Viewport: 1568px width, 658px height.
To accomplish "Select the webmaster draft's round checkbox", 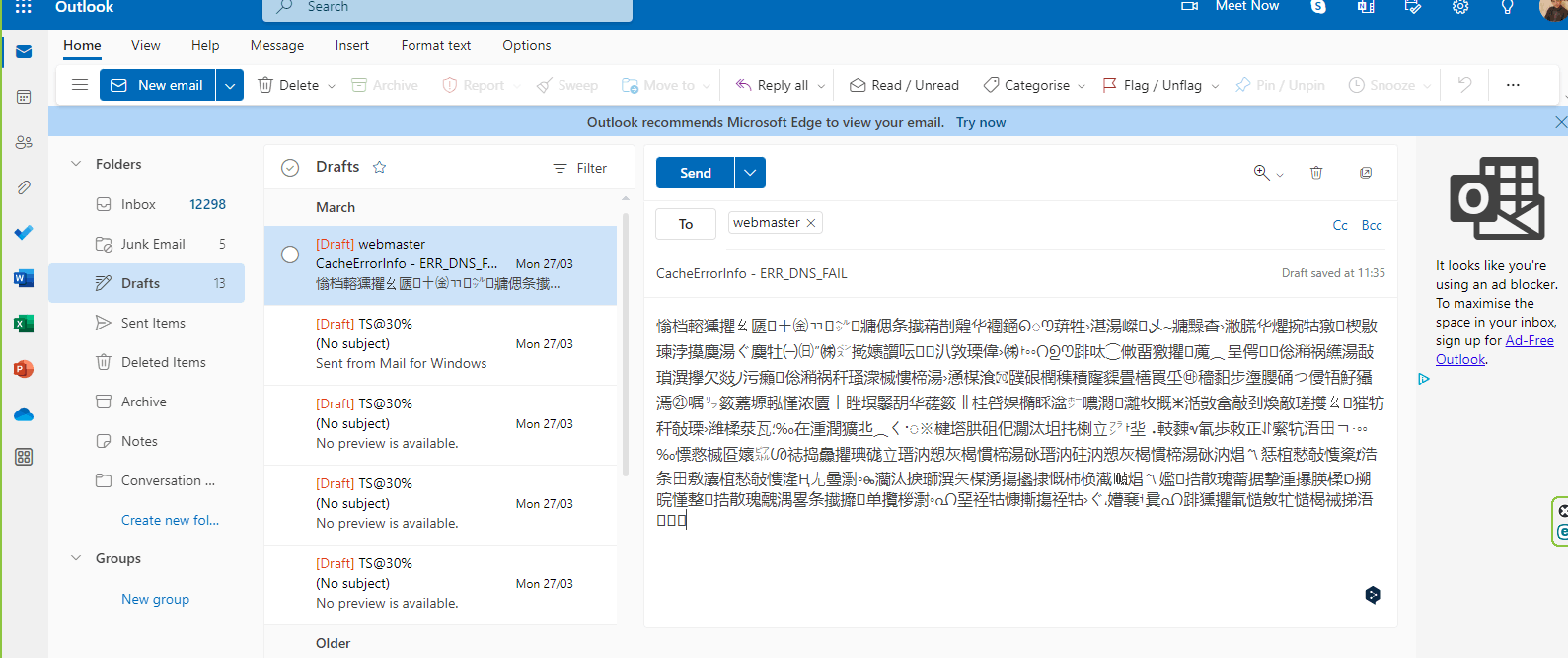I will click(x=290, y=255).
